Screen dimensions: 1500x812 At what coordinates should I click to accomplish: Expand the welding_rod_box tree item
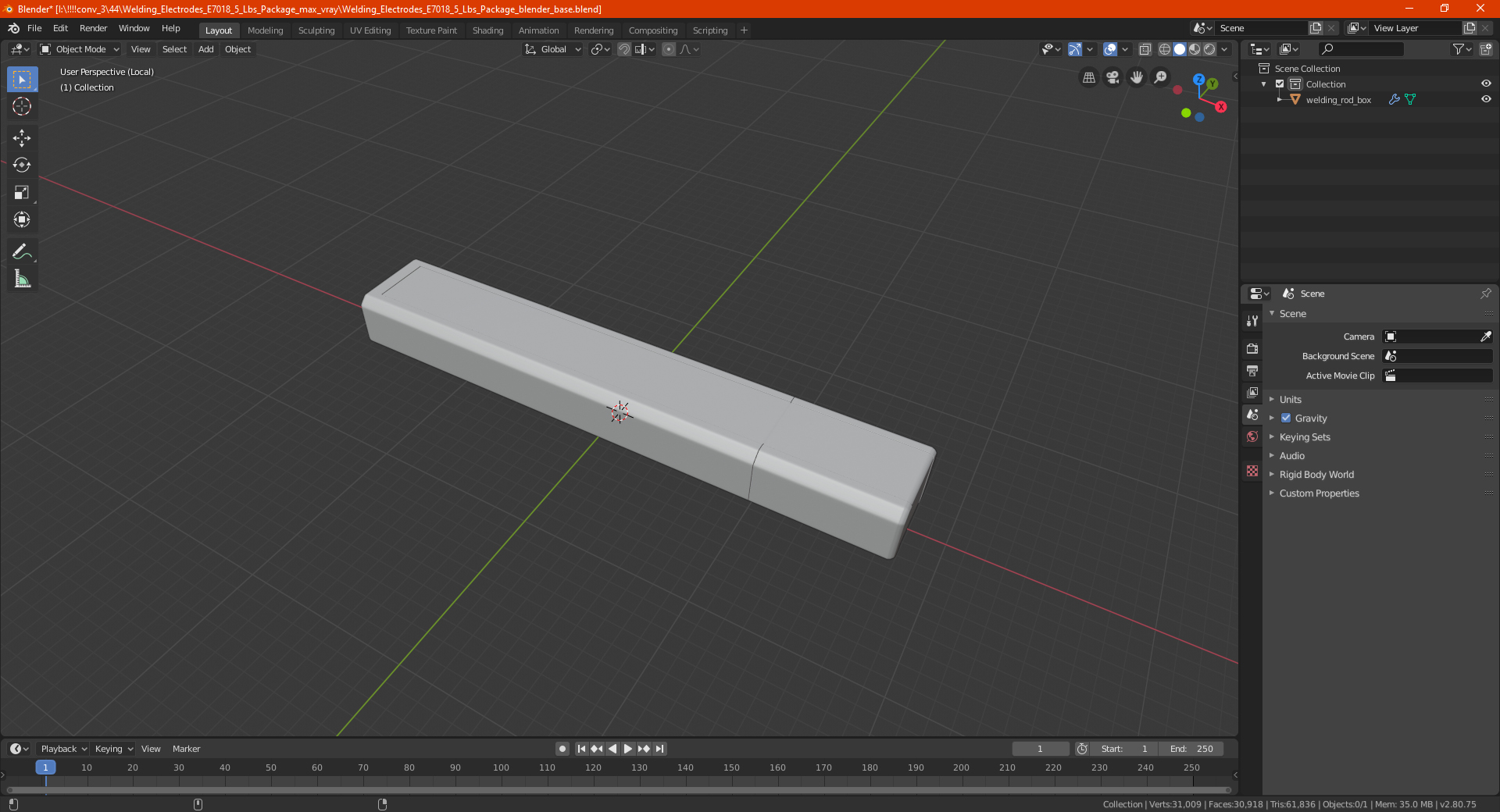tap(1279, 99)
